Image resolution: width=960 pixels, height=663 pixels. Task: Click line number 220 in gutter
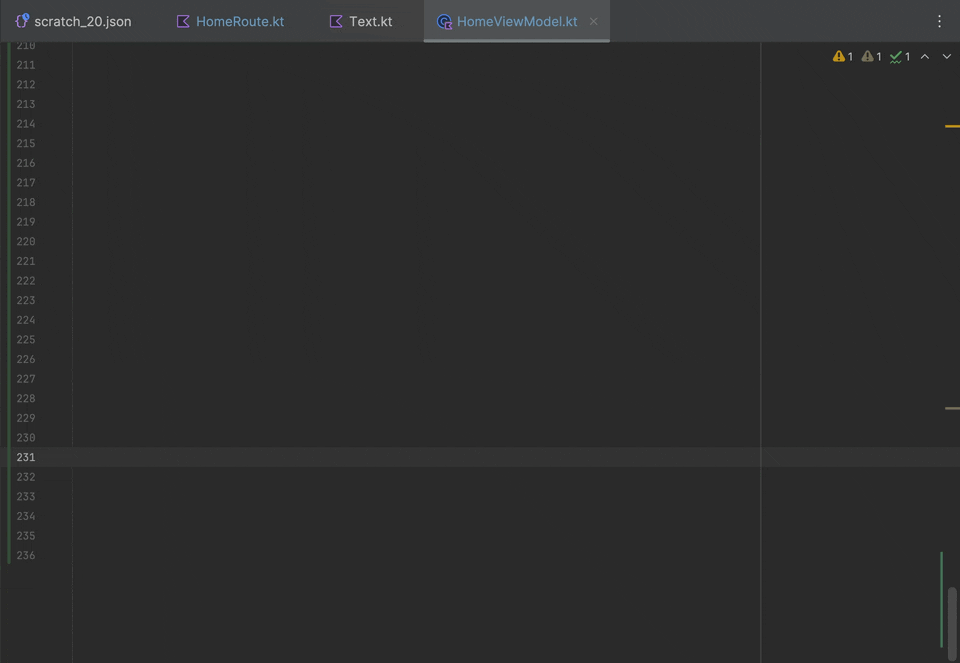click(26, 241)
